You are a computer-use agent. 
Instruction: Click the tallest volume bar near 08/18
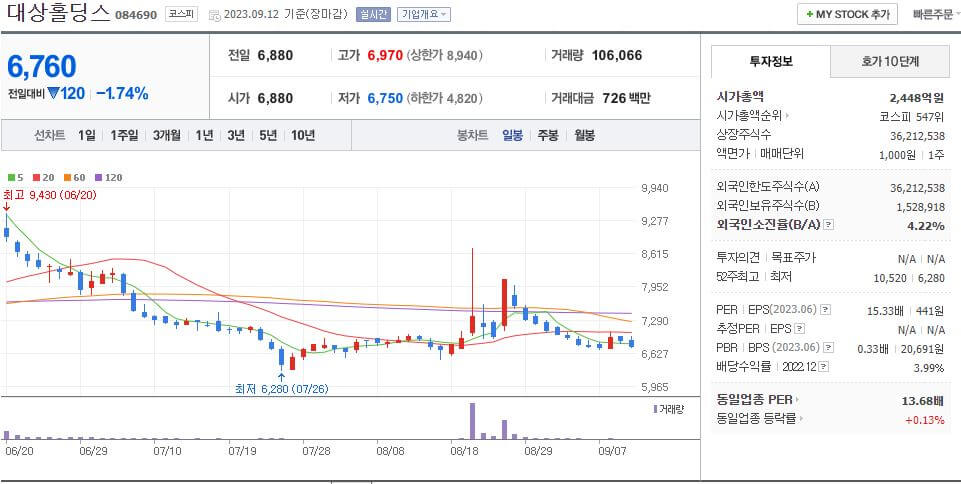(x=473, y=421)
